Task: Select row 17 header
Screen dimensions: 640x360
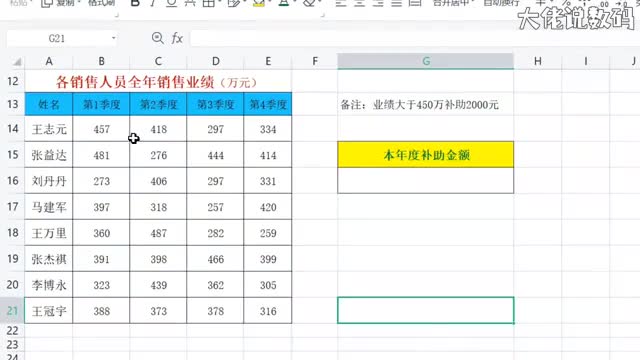Action: pyautogui.click(x=12, y=207)
